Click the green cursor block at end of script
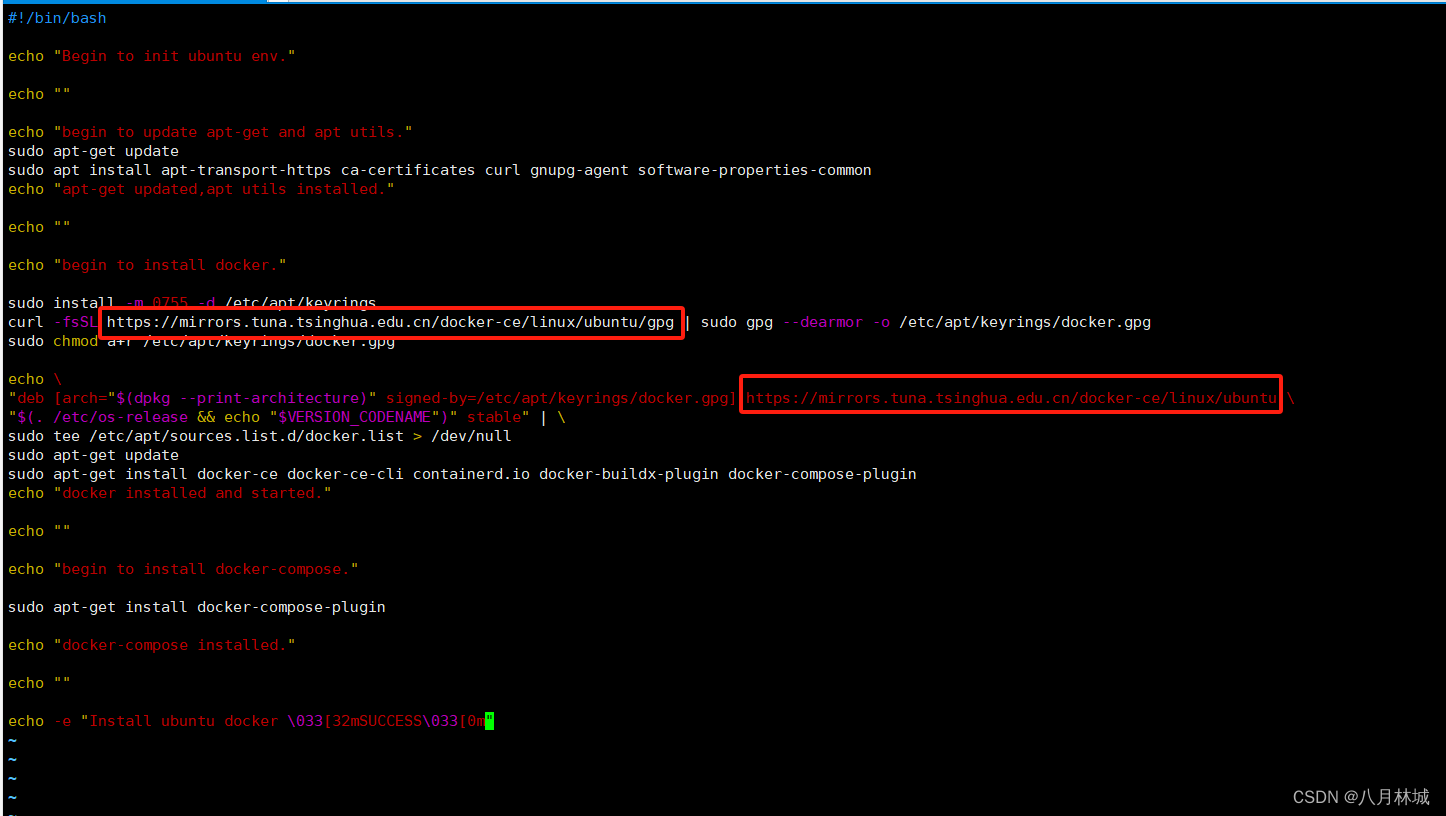The width and height of the screenshot is (1446, 816). pyautogui.click(x=490, y=721)
